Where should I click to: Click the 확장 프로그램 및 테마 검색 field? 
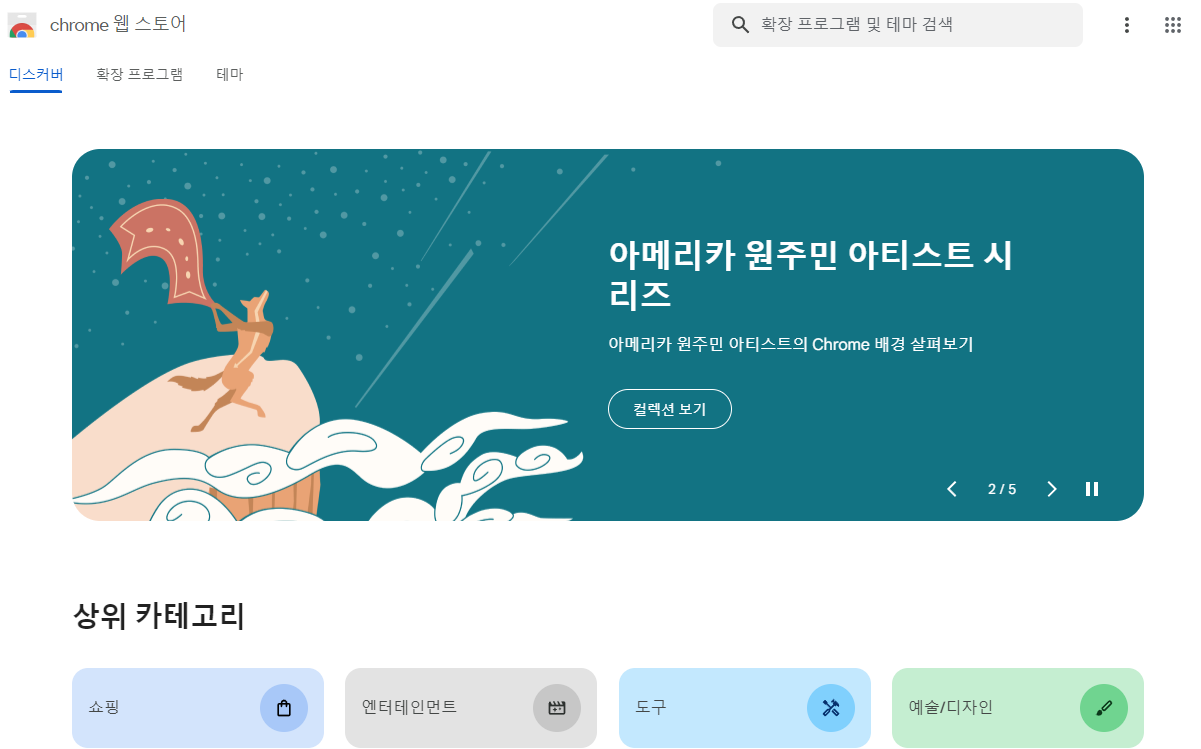point(898,25)
